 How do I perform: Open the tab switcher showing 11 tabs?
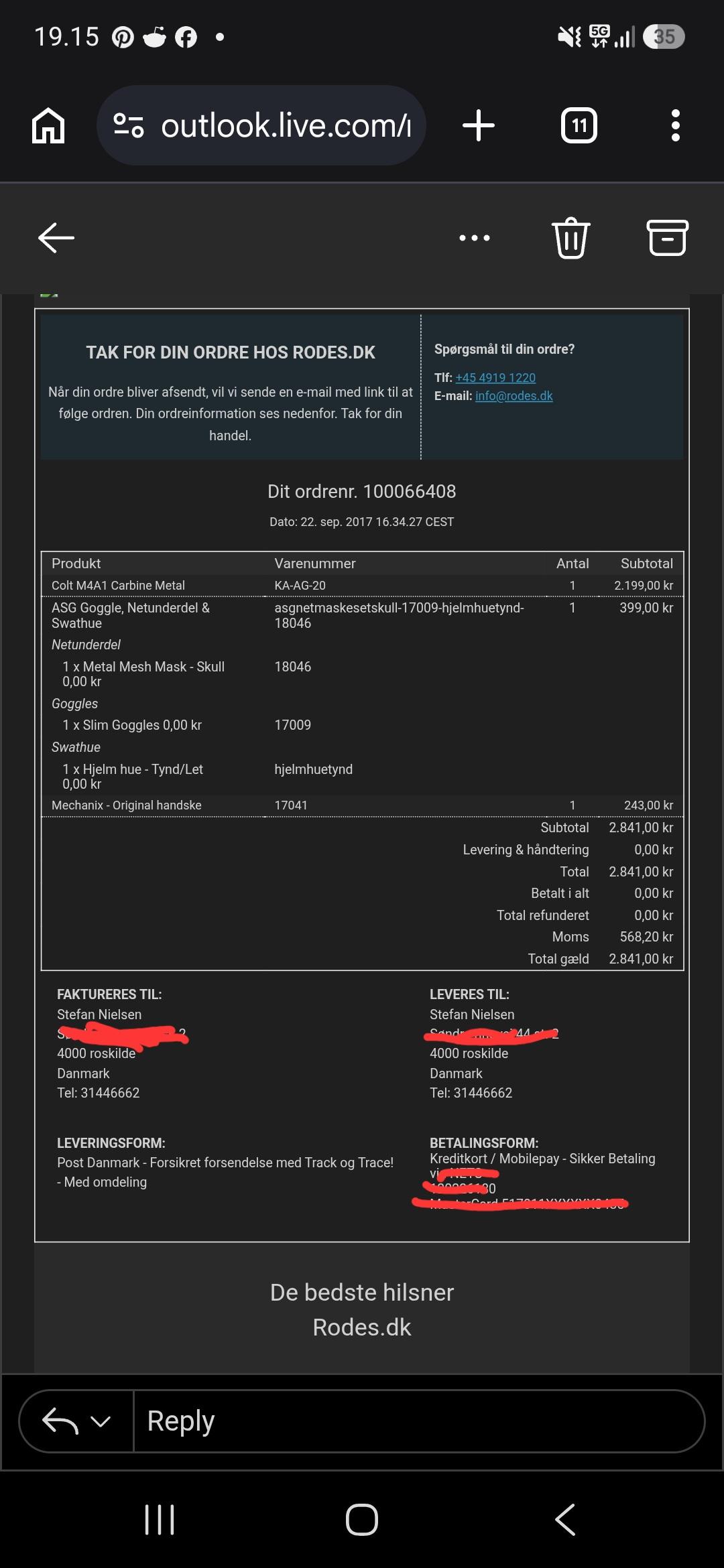[579, 125]
